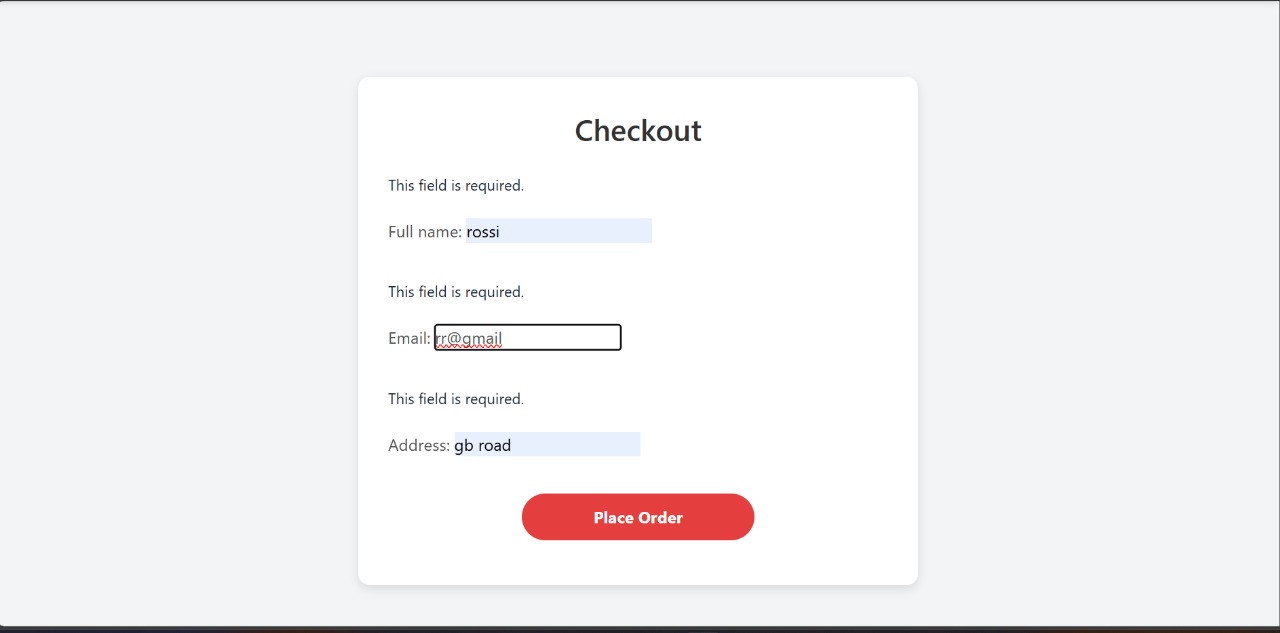
Task: Click the required error above Email
Action: [x=456, y=292]
